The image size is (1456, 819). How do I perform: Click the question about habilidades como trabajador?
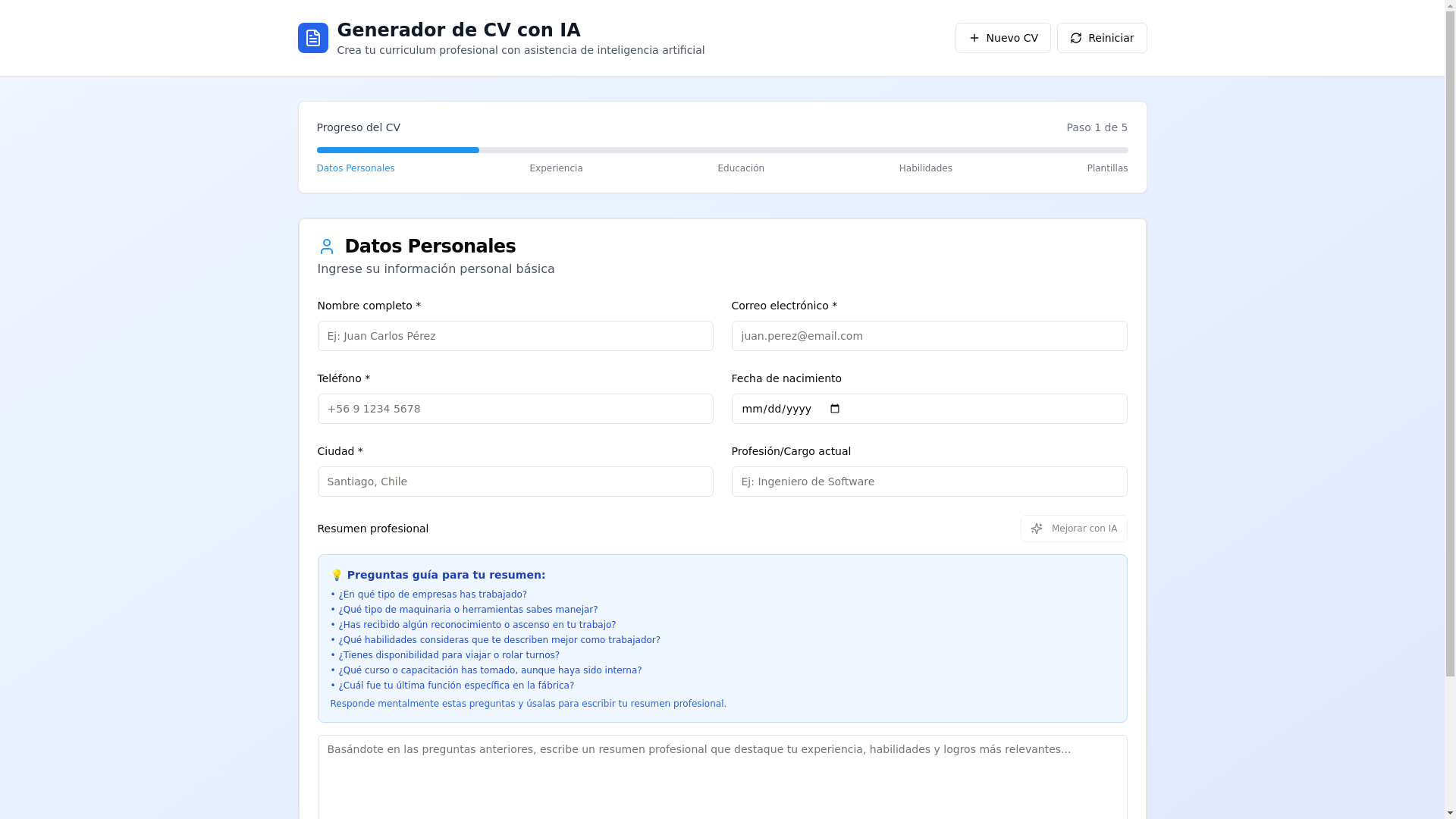(499, 640)
